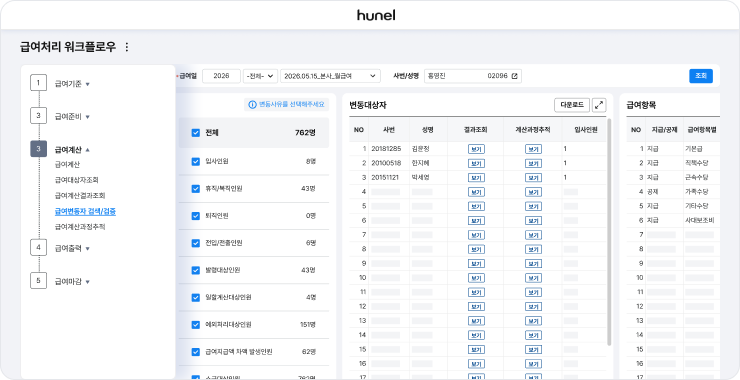
Task: Open the 2026.05.15_본사_월급여 dropdown
Action: (330, 76)
